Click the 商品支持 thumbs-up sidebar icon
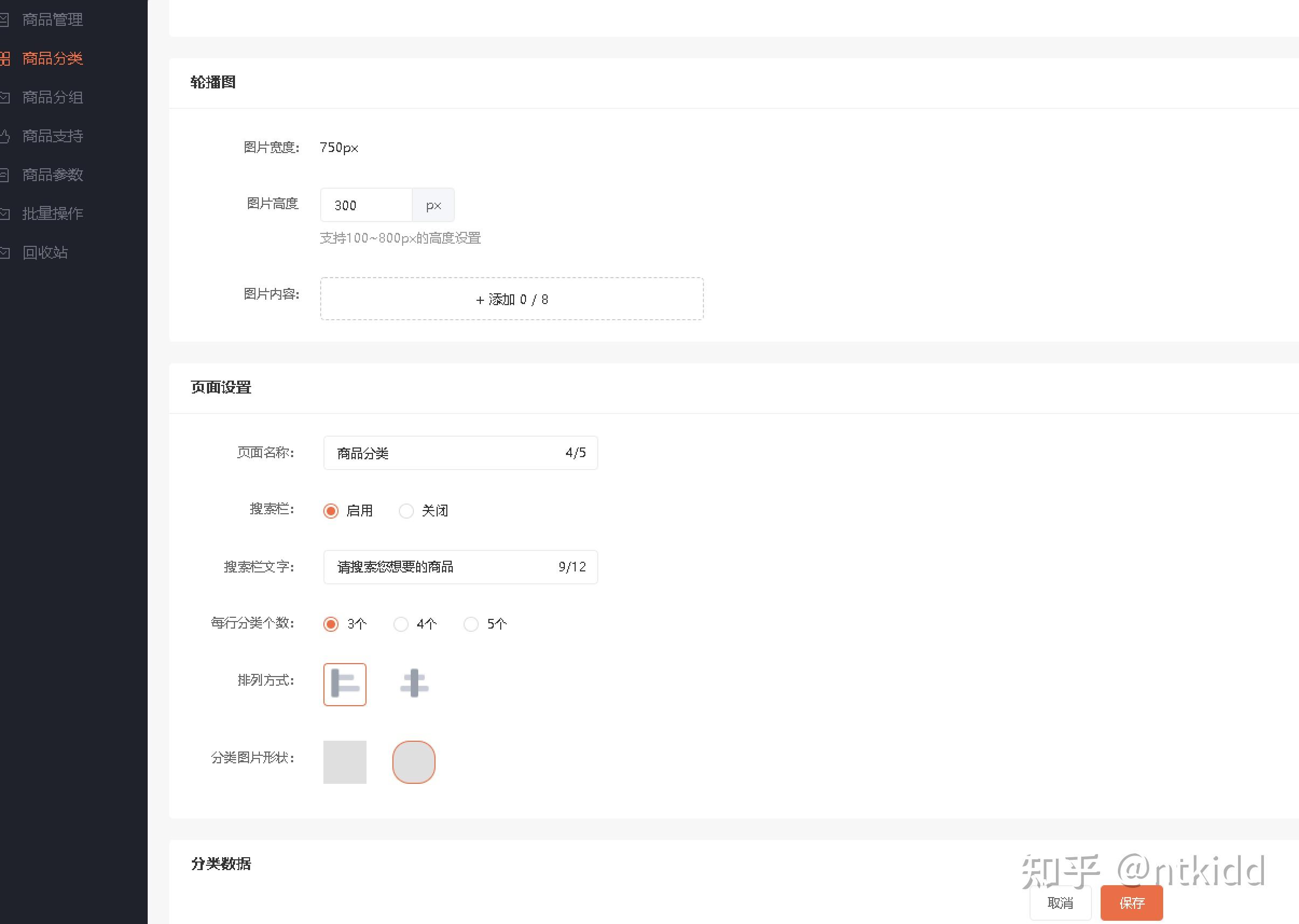 click(x=5, y=136)
